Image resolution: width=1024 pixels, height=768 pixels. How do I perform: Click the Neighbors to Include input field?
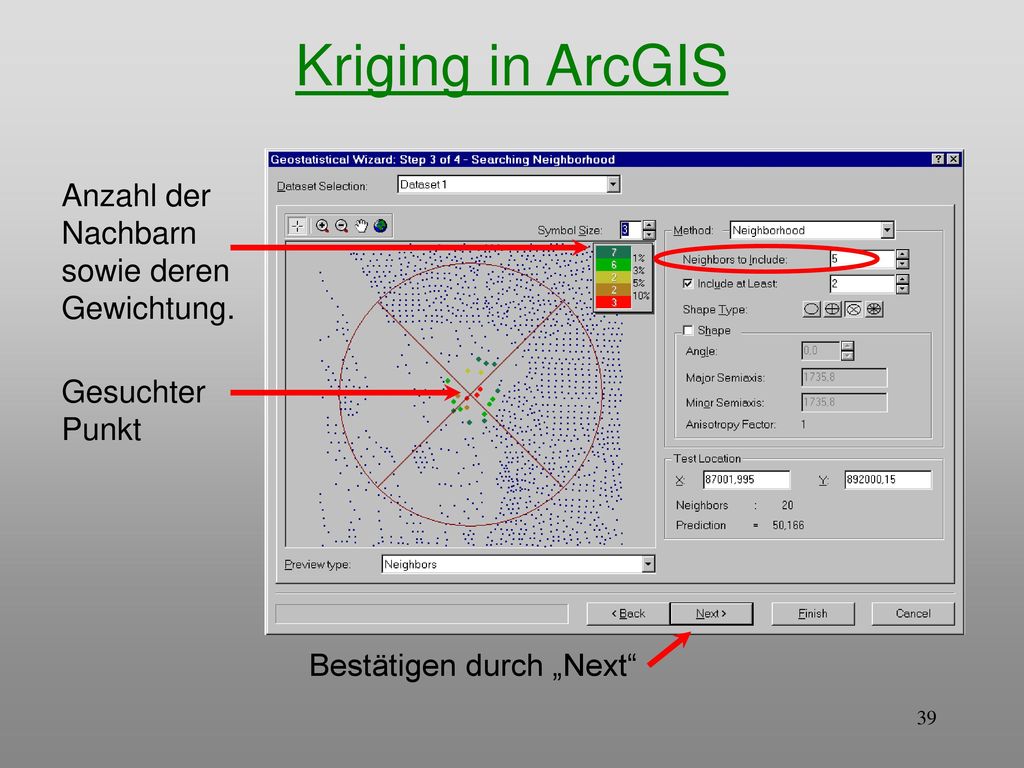(862, 259)
